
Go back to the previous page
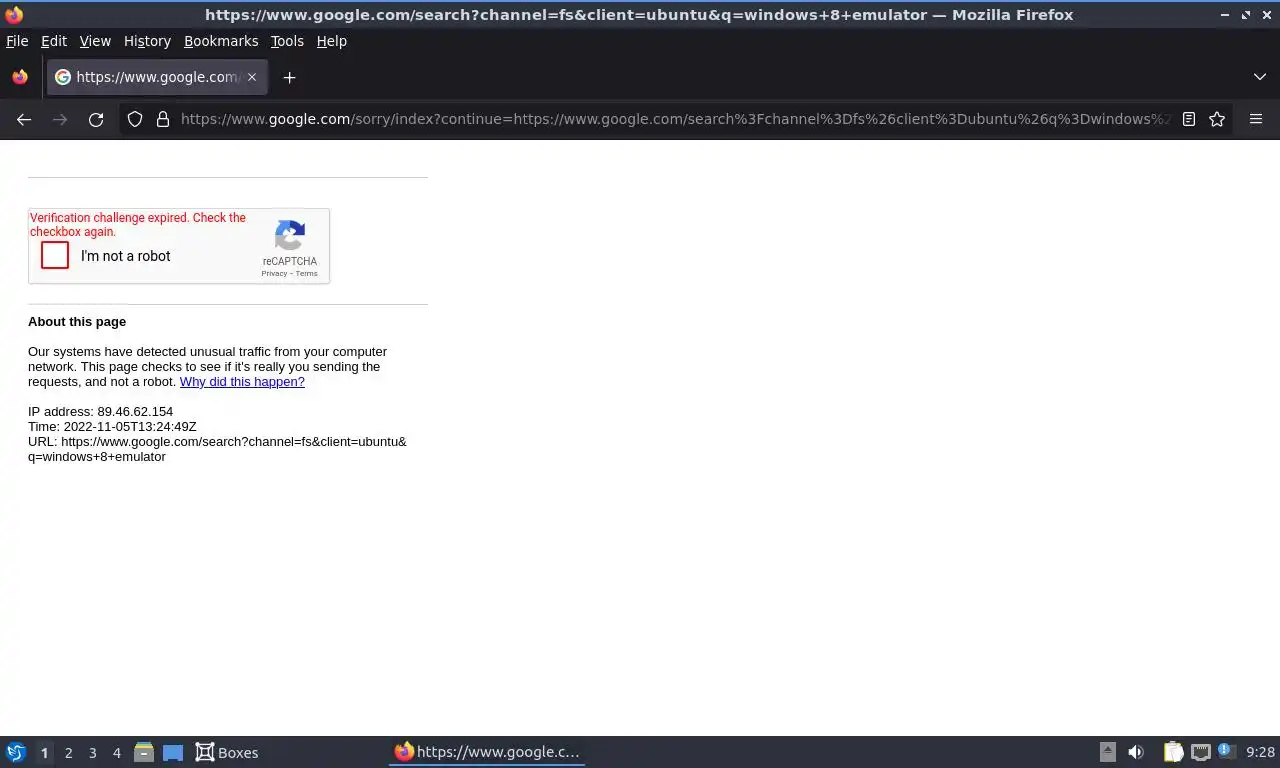point(24,119)
